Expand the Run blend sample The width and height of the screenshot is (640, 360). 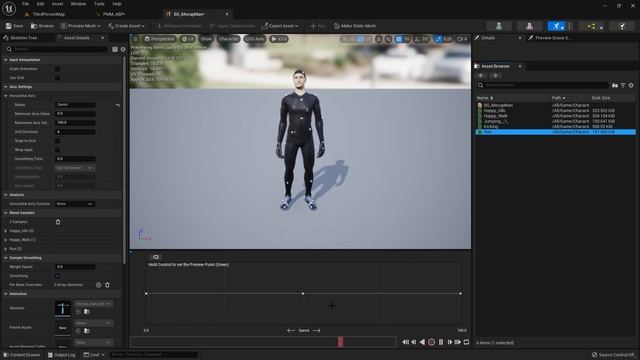click(6, 249)
